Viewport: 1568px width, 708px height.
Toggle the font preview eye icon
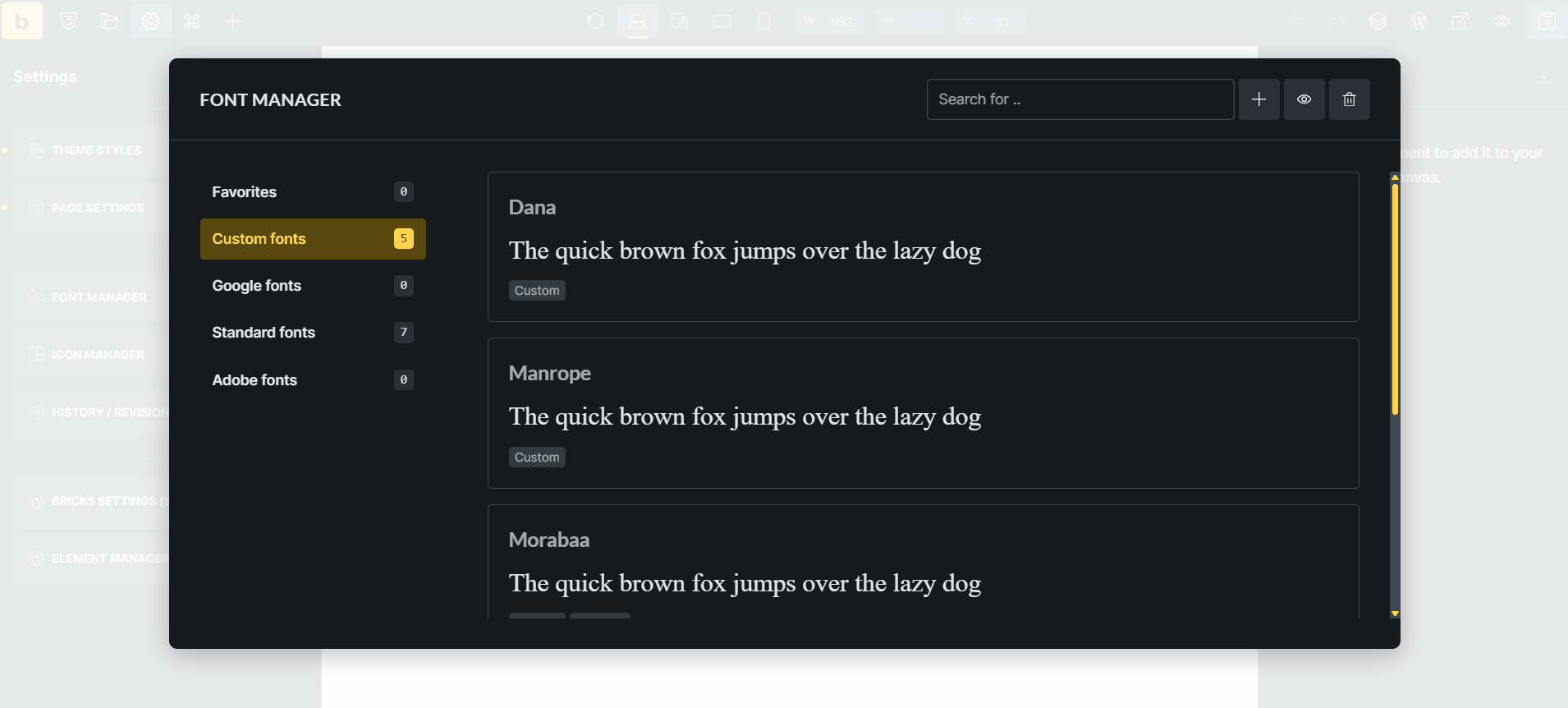pyautogui.click(x=1304, y=99)
